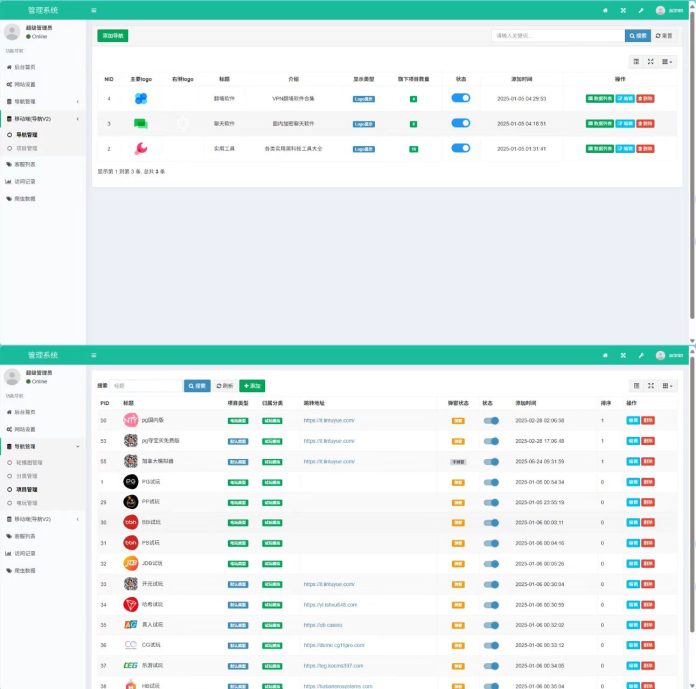The image size is (696, 689).
Task: Toggle the JDB试玩 row status switch
Action: (x=491, y=563)
